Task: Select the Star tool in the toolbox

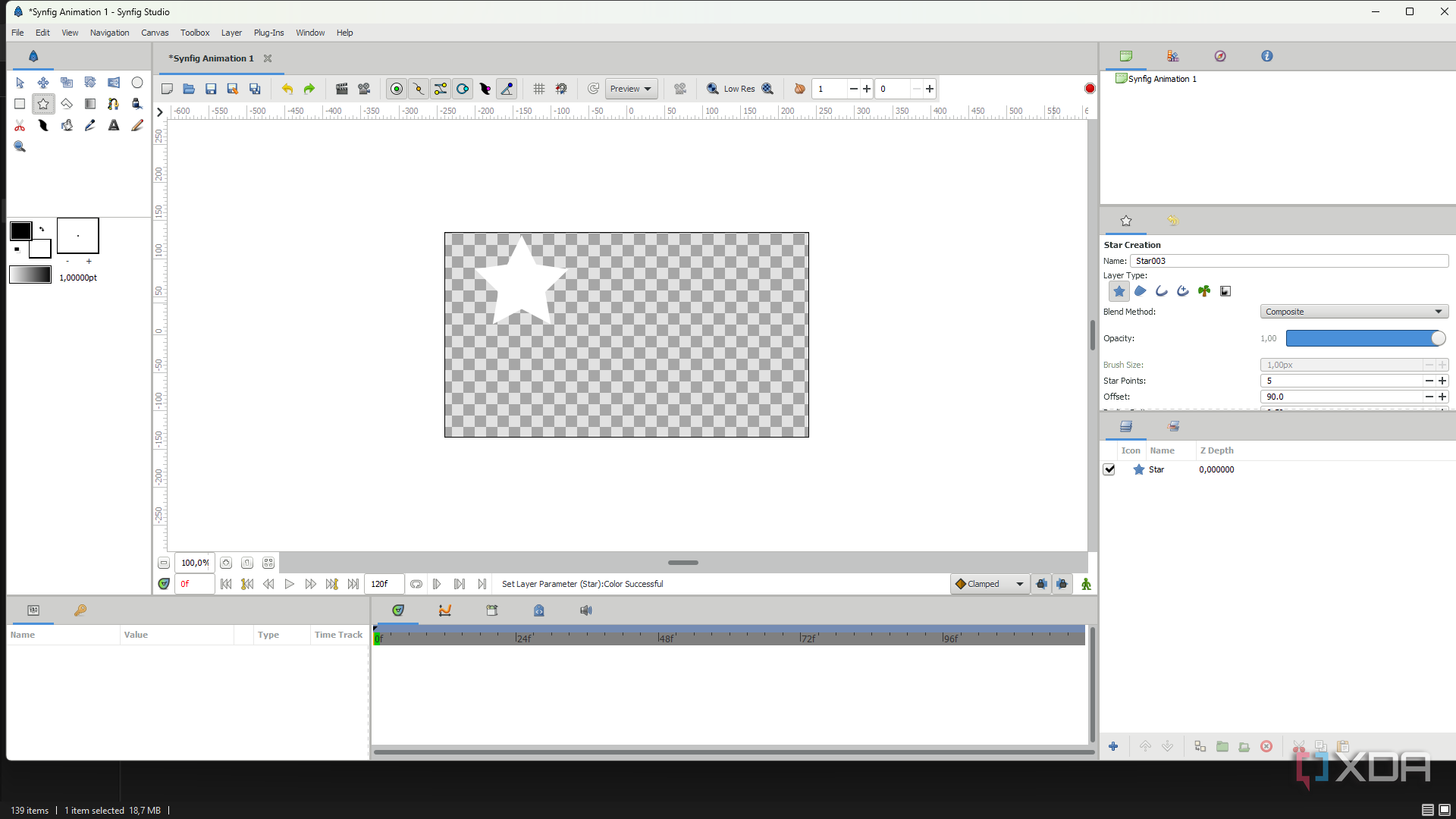Action: coord(43,104)
